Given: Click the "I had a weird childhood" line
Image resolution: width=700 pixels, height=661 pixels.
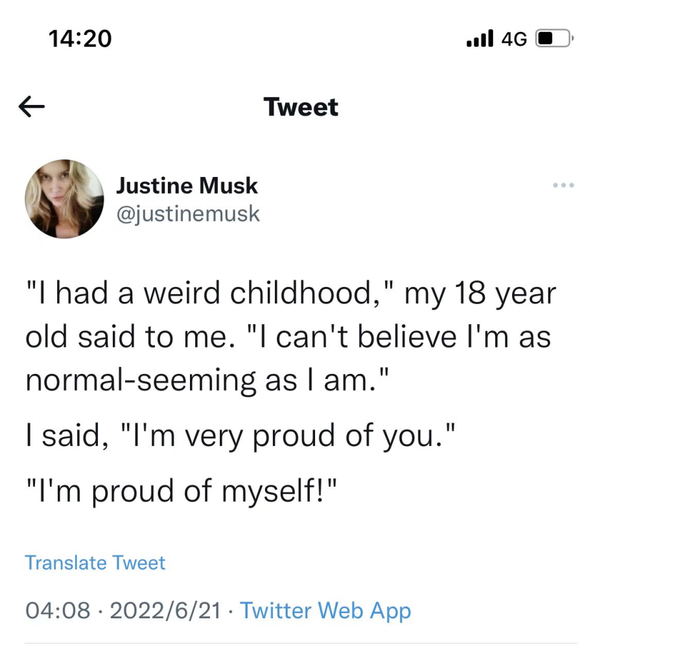Looking at the screenshot, I should point(200,295).
